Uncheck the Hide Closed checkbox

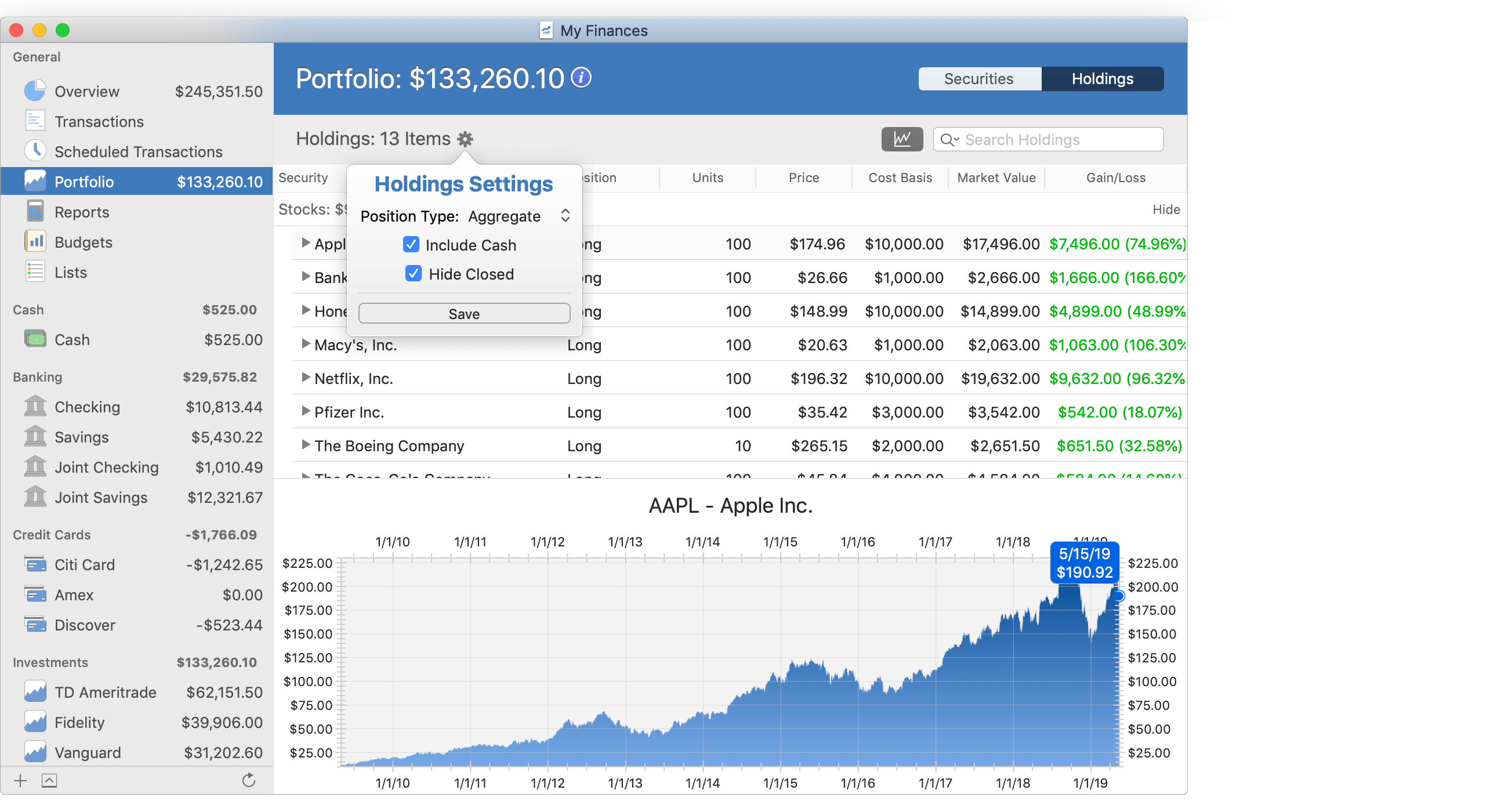pyautogui.click(x=414, y=273)
